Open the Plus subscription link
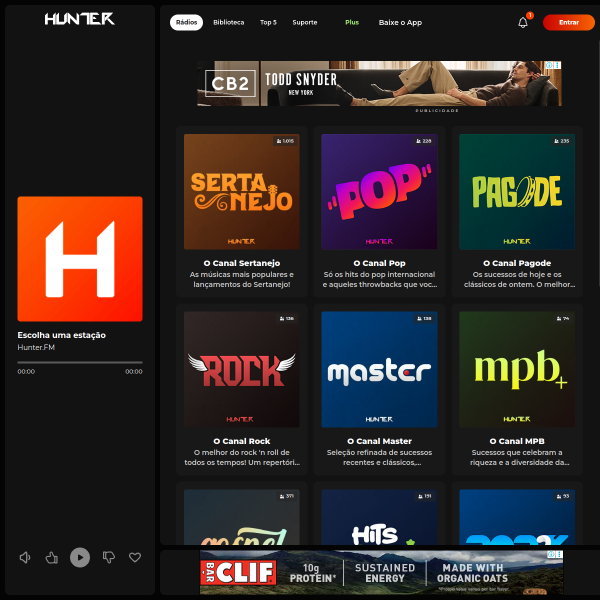This screenshot has width=600, height=600. point(352,23)
